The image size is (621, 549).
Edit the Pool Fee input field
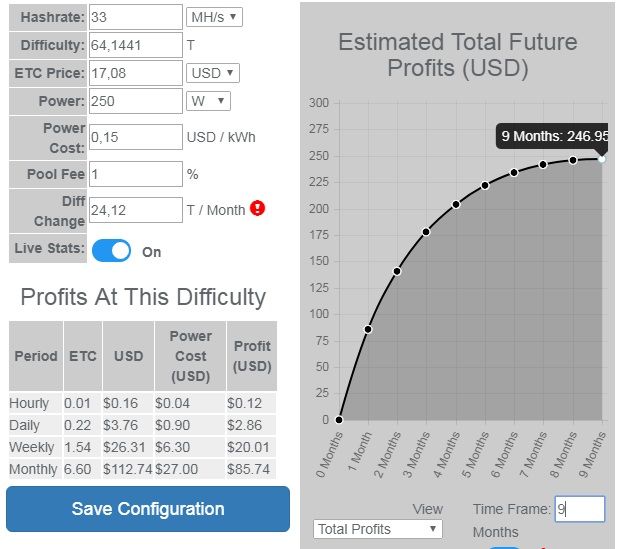[x=135, y=174]
